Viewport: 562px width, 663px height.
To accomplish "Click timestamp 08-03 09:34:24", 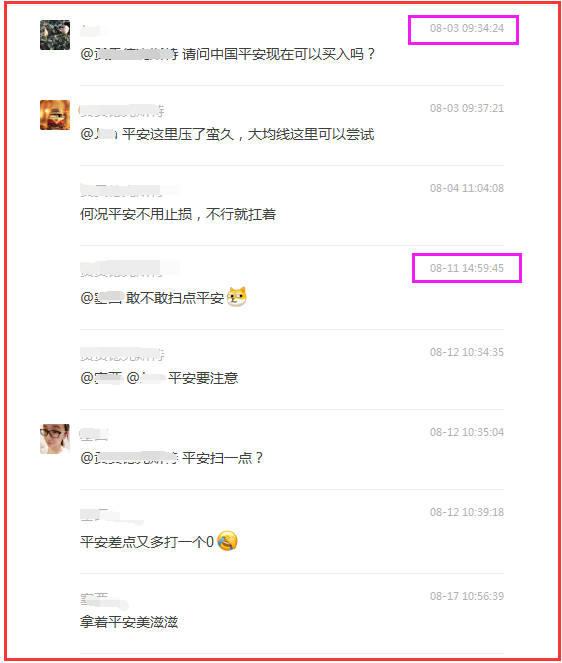I will click(x=467, y=28).
